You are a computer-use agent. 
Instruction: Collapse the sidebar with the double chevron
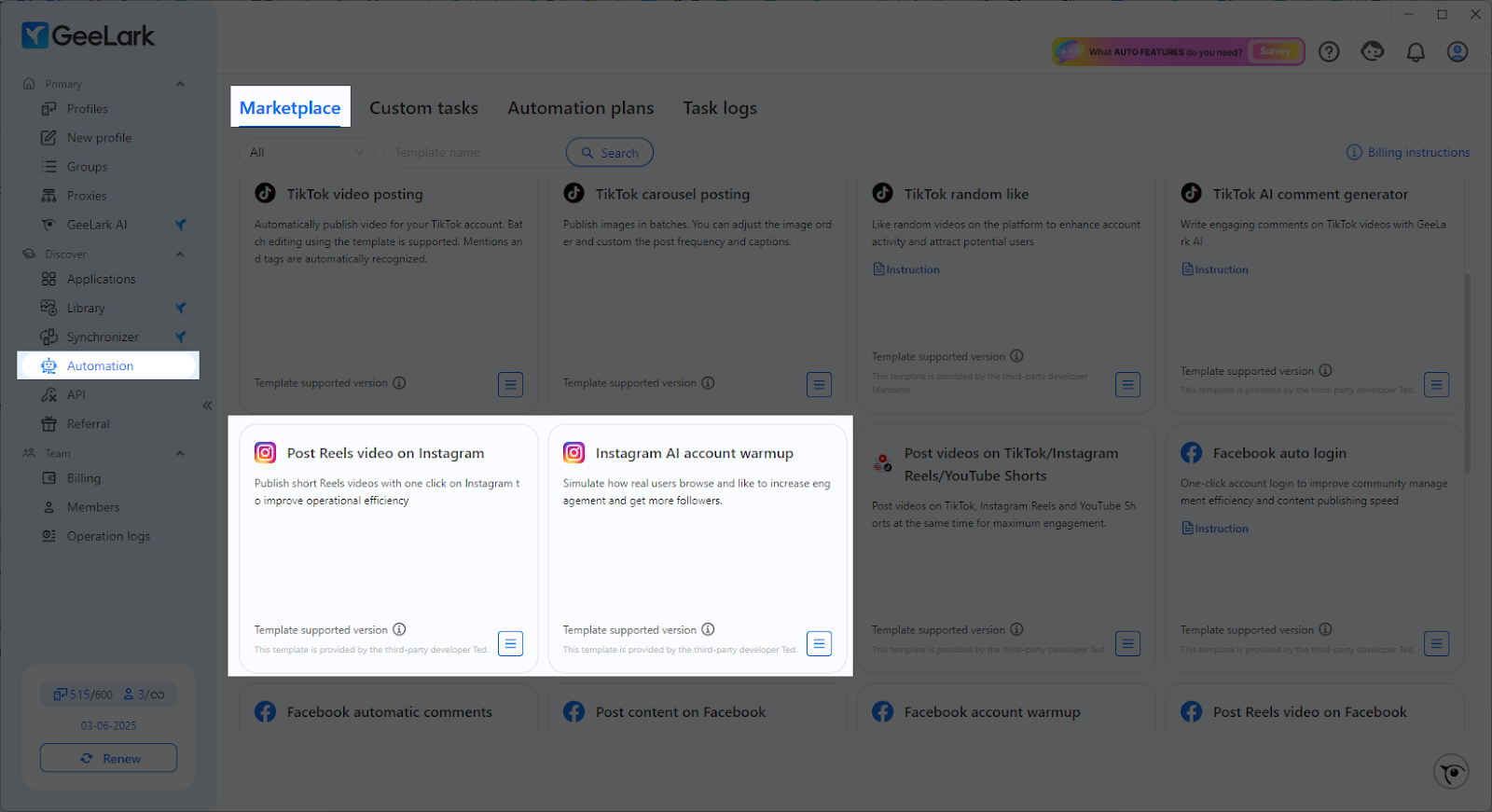[207, 406]
